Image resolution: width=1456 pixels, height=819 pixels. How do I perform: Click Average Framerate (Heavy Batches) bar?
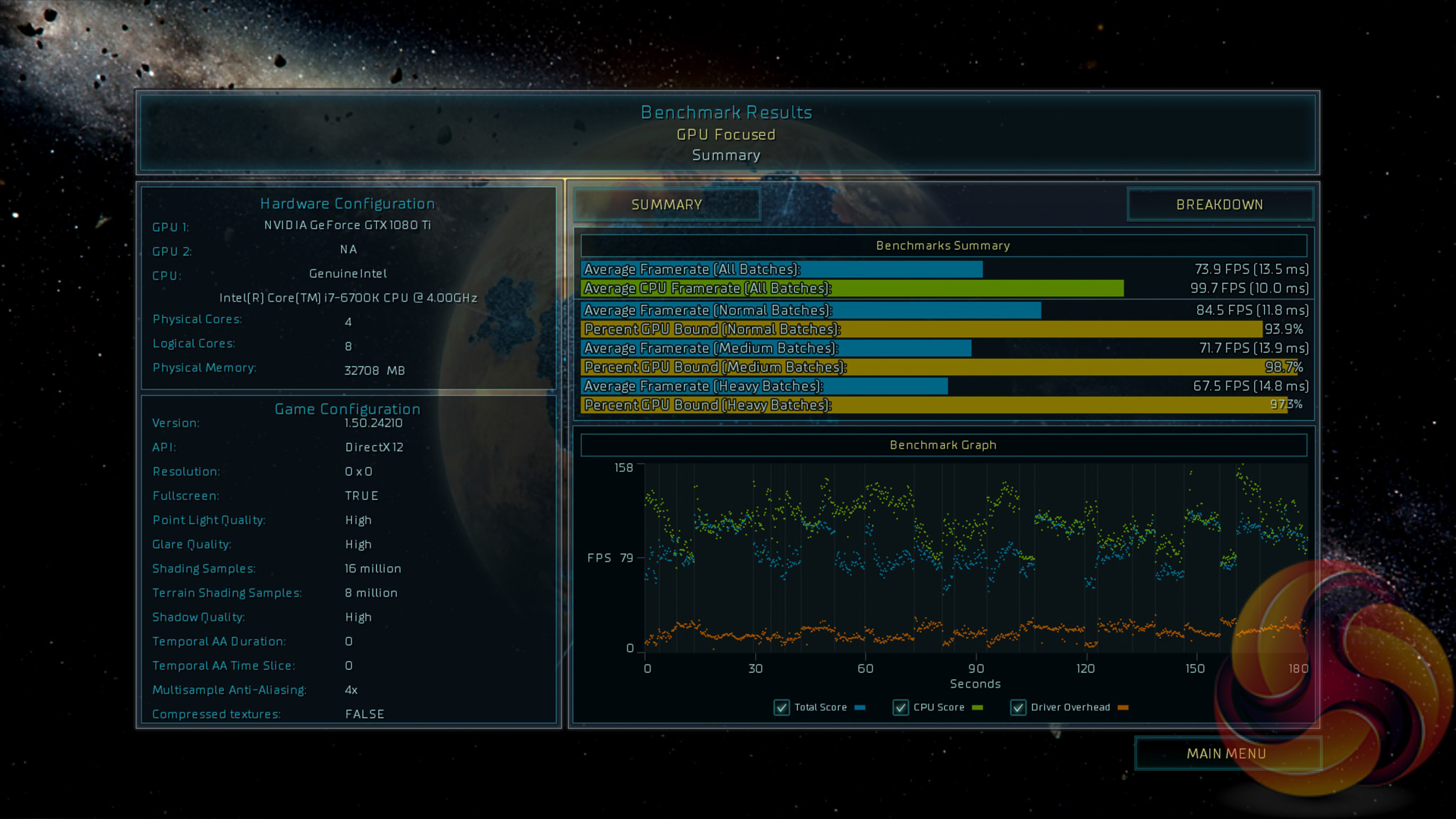tap(764, 386)
